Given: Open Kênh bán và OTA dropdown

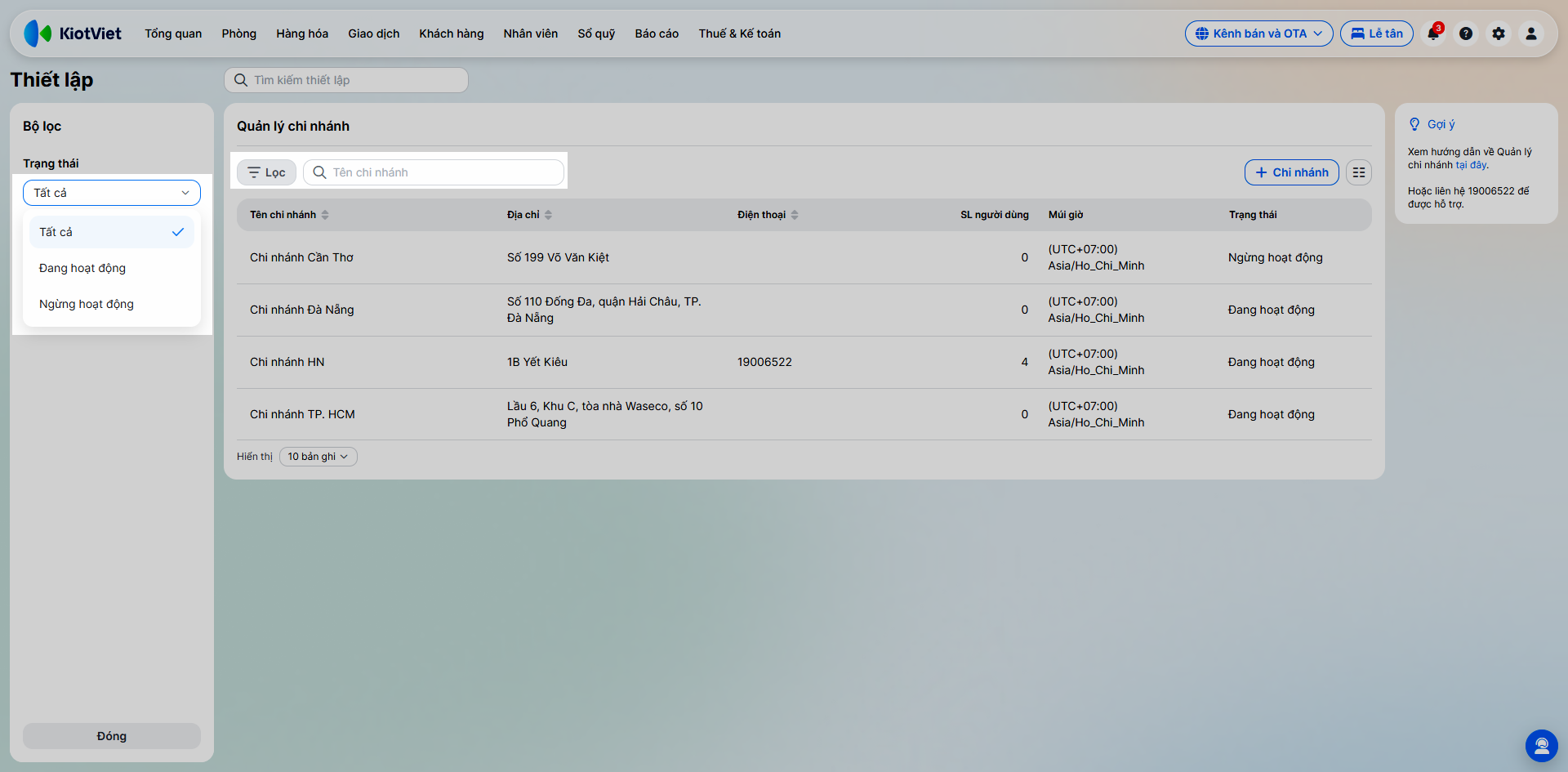Looking at the screenshot, I should click(x=1258, y=33).
